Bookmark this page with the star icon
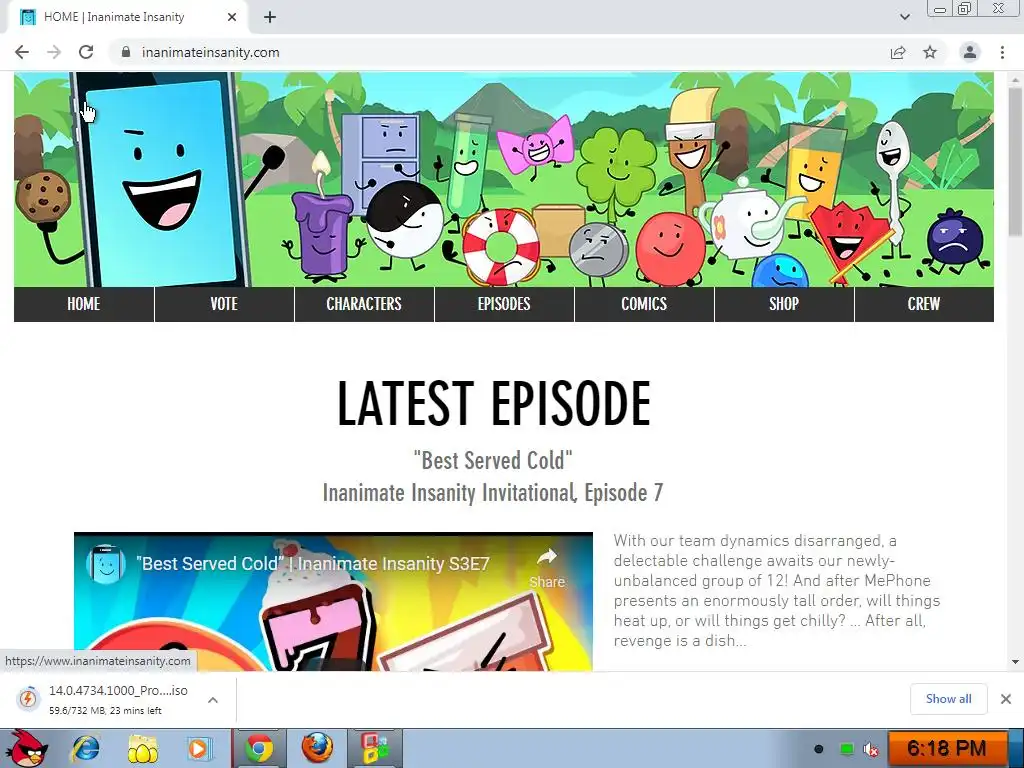This screenshot has width=1024, height=768. (x=930, y=52)
